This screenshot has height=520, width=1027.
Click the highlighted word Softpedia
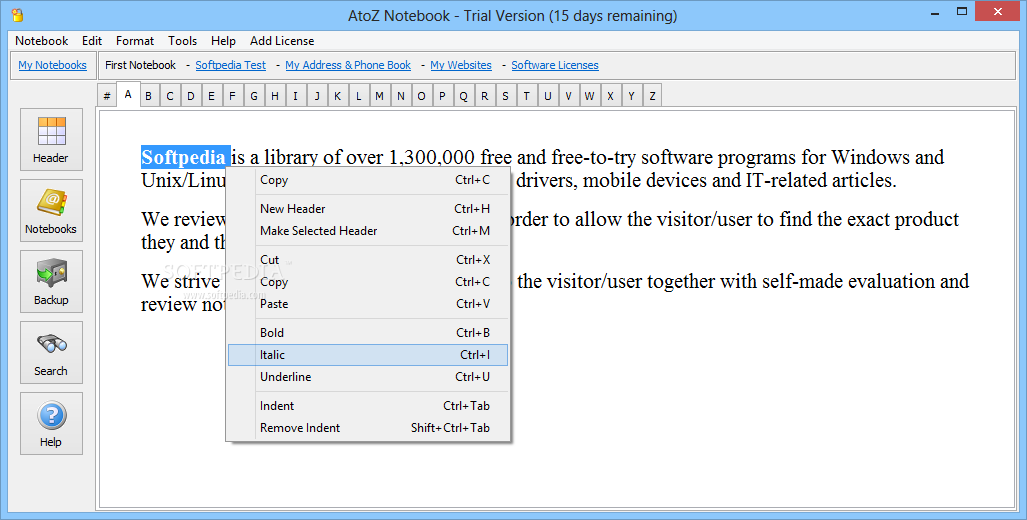click(184, 157)
